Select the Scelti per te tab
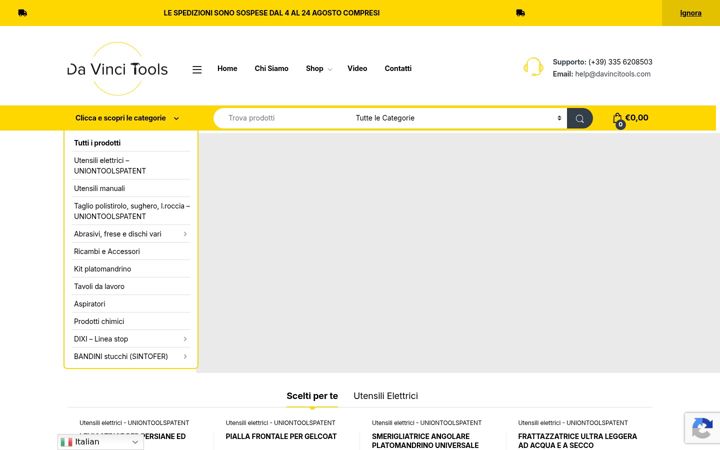Image resolution: width=720 pixels, height=450 pixels. click(312, 396)
